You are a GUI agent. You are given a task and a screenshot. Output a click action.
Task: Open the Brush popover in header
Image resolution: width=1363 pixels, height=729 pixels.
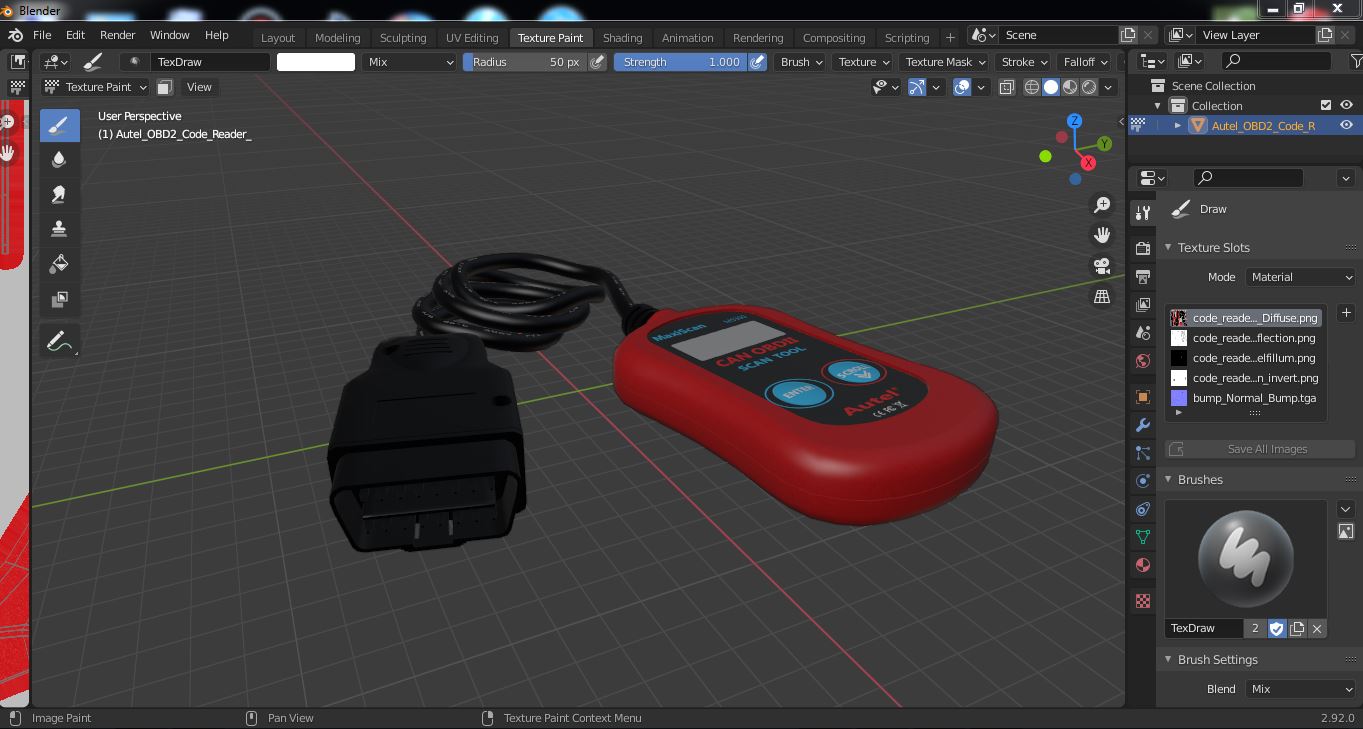coord(800,62)
